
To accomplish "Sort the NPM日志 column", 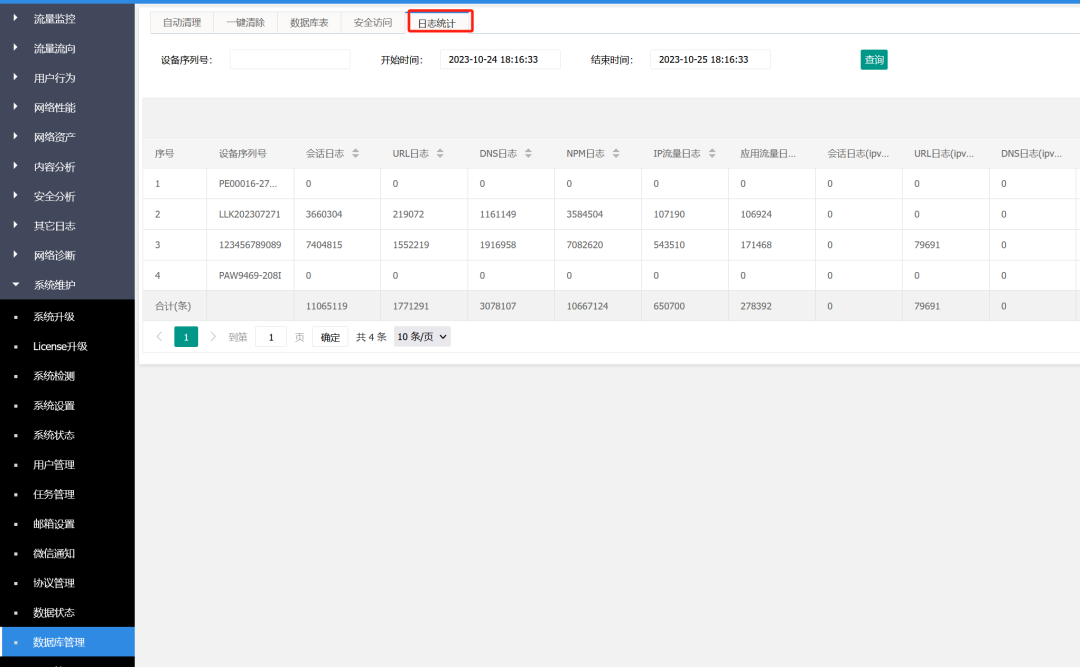I will click(616, 154).
